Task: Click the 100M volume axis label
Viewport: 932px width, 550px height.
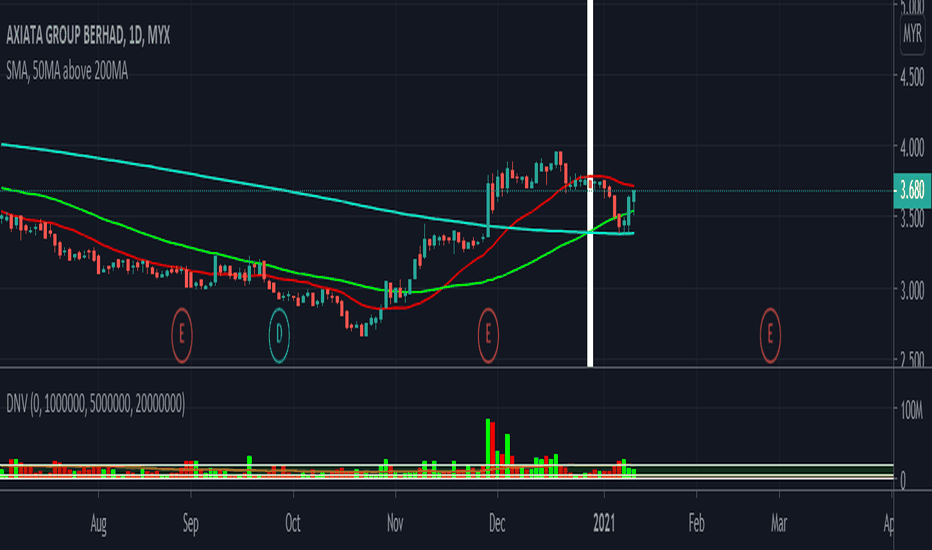Action: (911, 410)
